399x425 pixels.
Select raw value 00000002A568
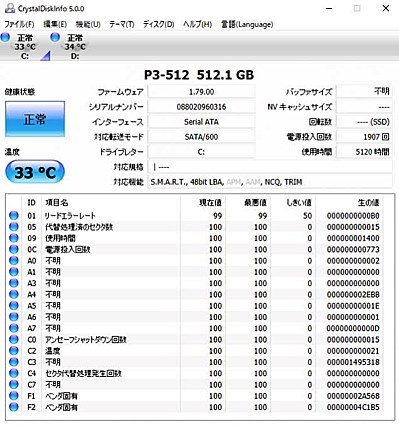(x=353, y=396)
